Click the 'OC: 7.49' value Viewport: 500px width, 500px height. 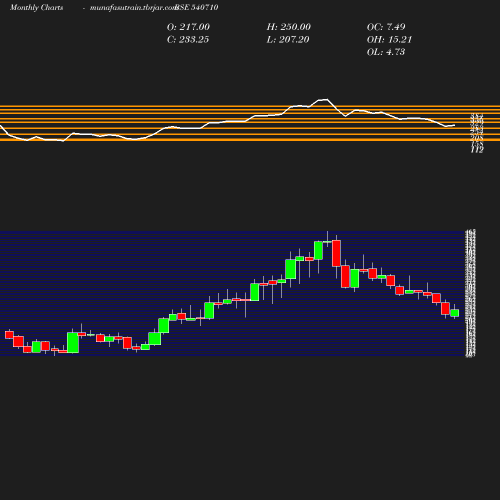pyautogui.click(x=386, y=27)
